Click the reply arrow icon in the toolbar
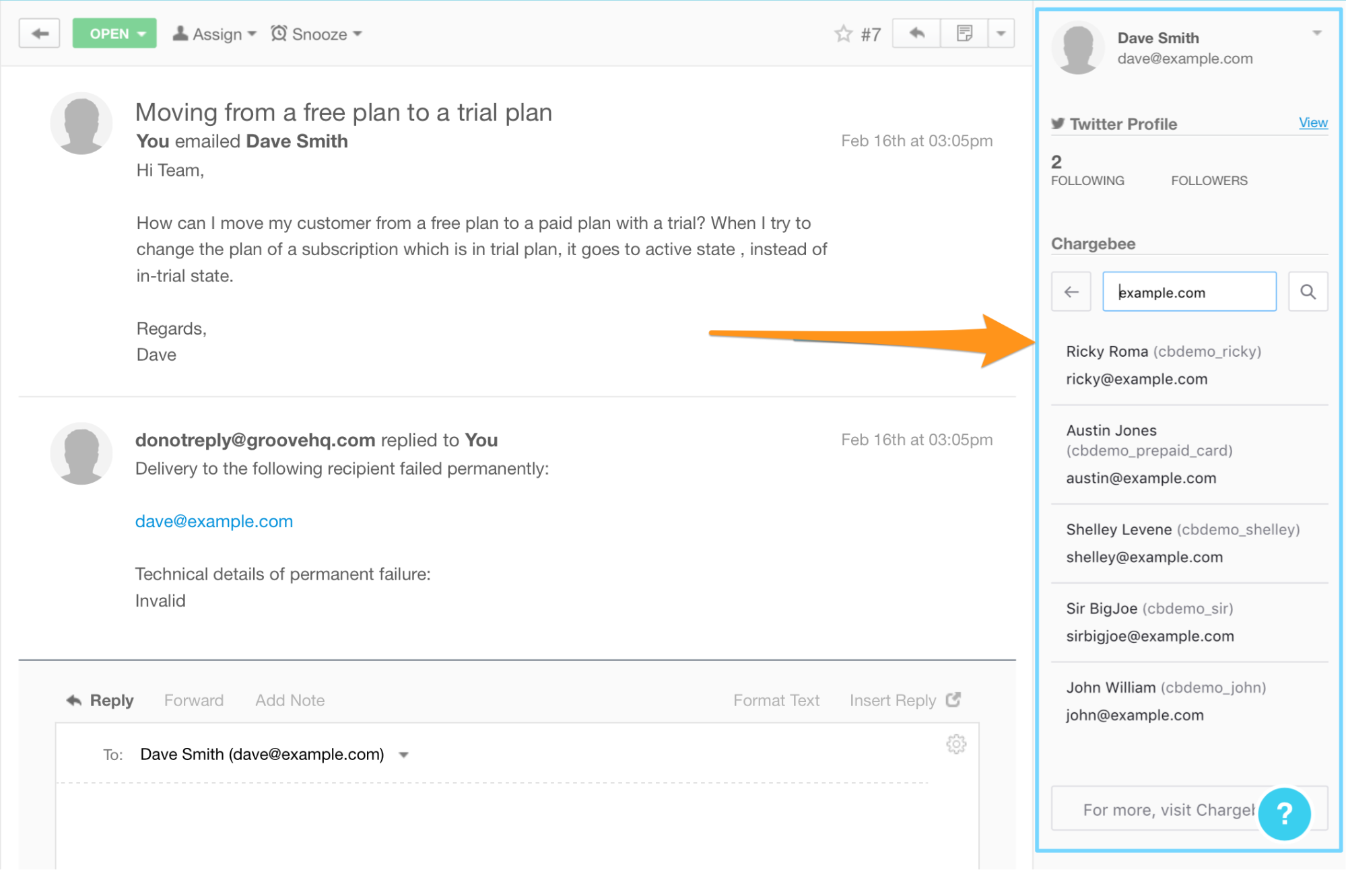 tap(916, 34)
